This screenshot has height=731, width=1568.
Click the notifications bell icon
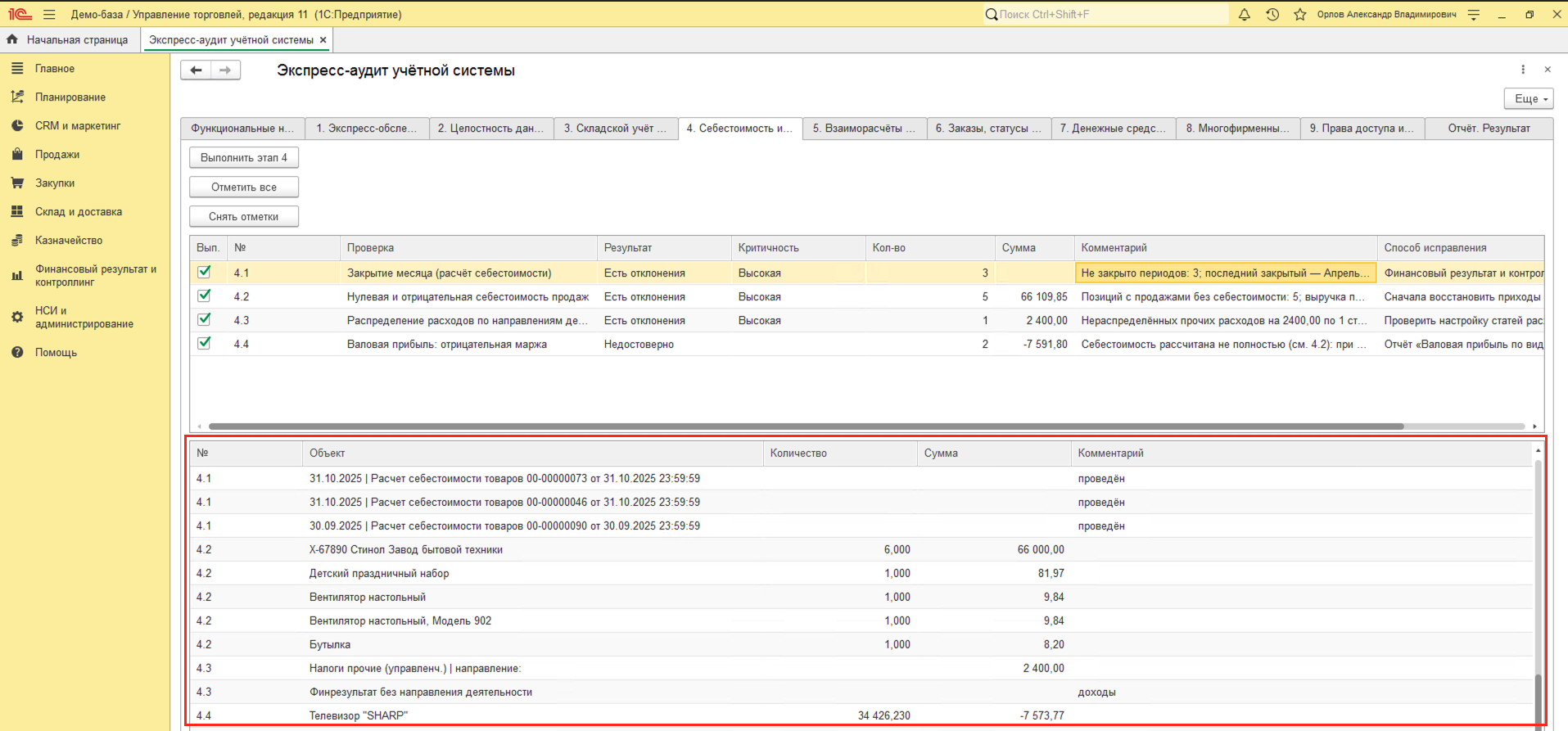point(1245,15)
